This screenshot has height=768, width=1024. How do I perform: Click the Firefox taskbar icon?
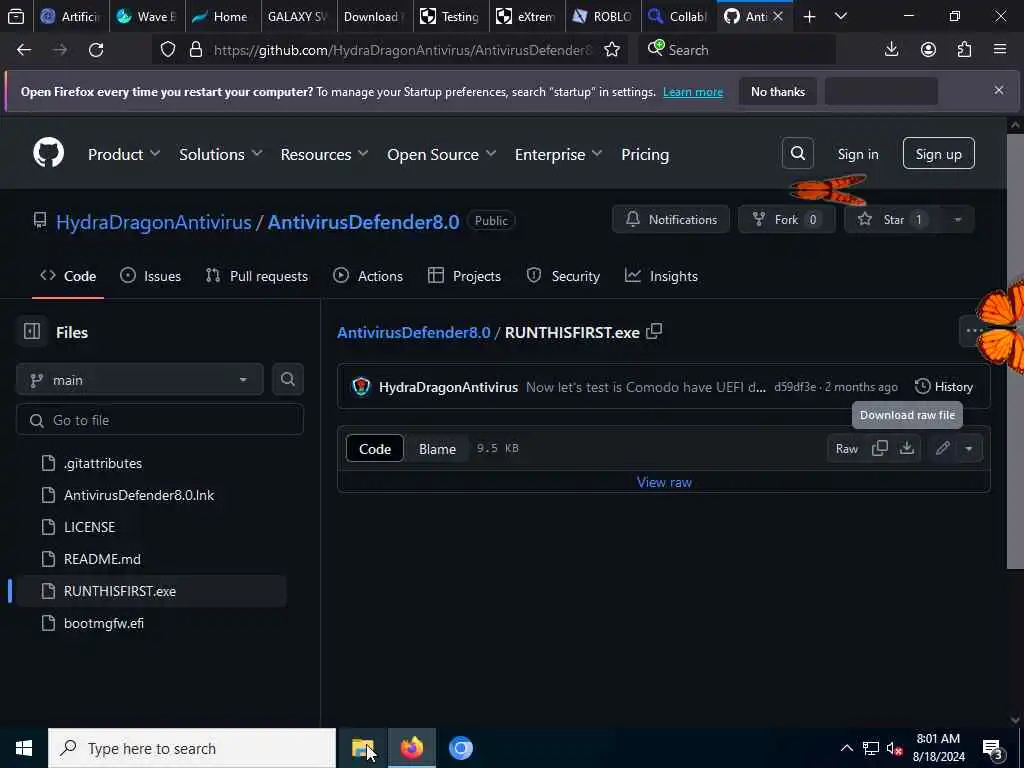pyautogui.click(x=411, y=748)
